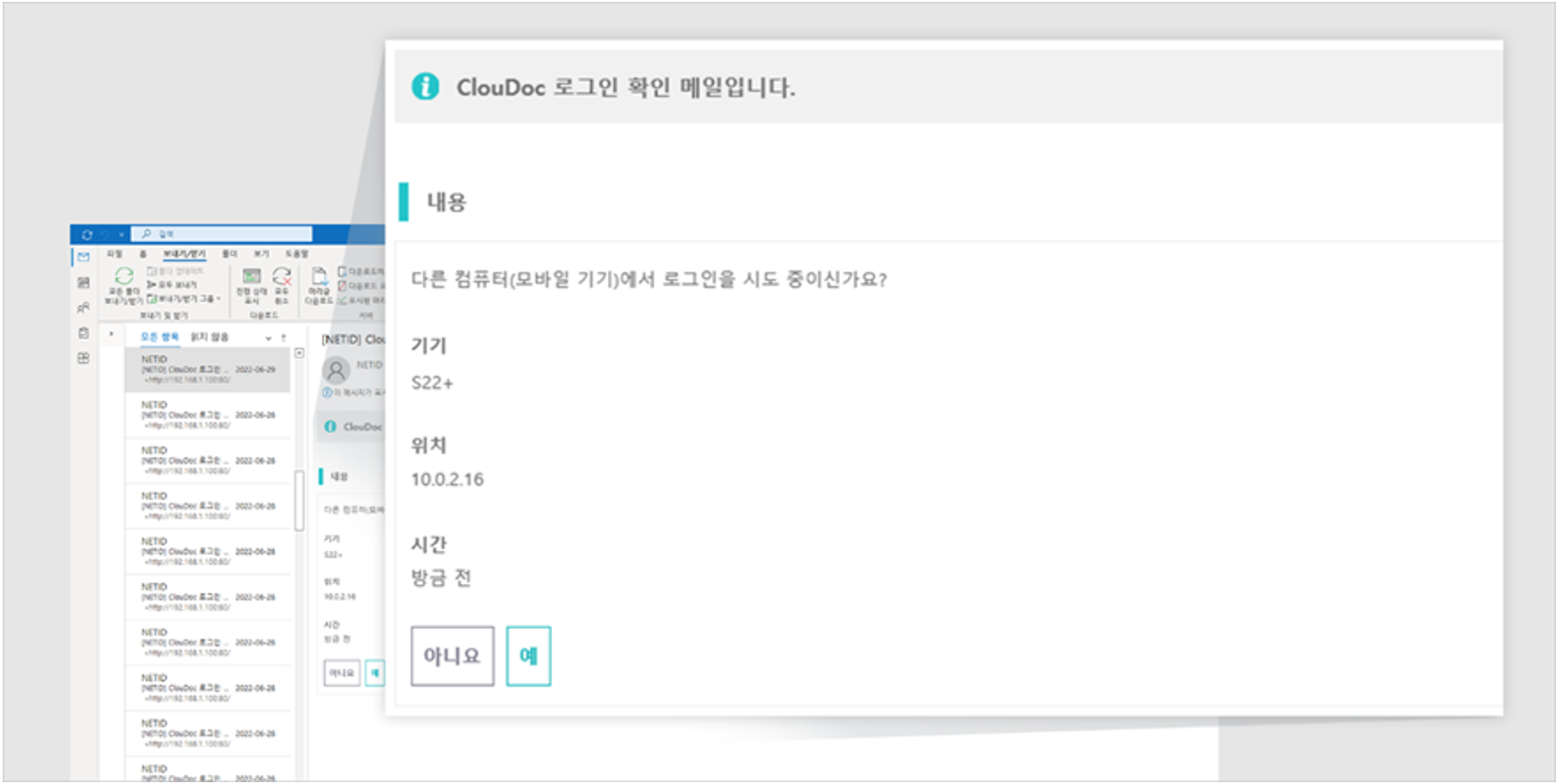Click the 예 button in enlarged mail

(x=528, y=656)
